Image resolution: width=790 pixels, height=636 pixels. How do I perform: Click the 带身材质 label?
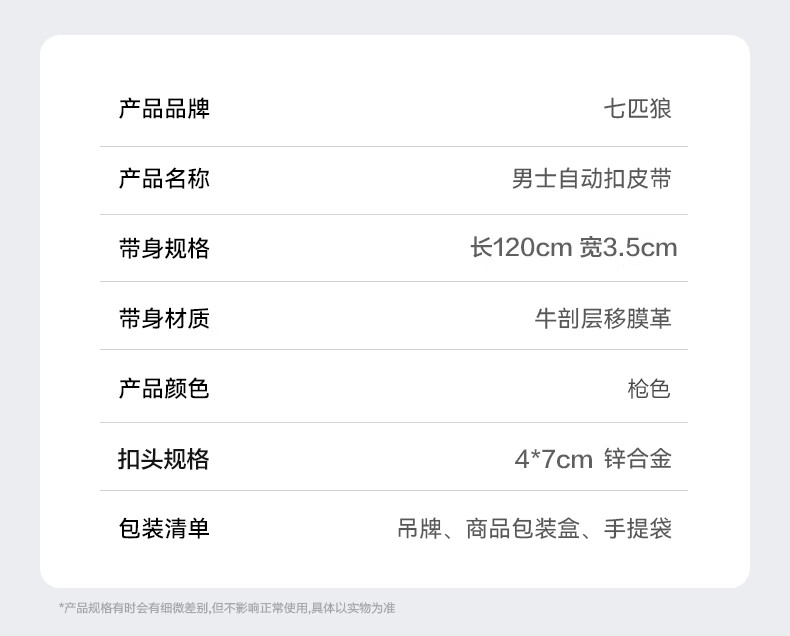[x=164, y=319]
